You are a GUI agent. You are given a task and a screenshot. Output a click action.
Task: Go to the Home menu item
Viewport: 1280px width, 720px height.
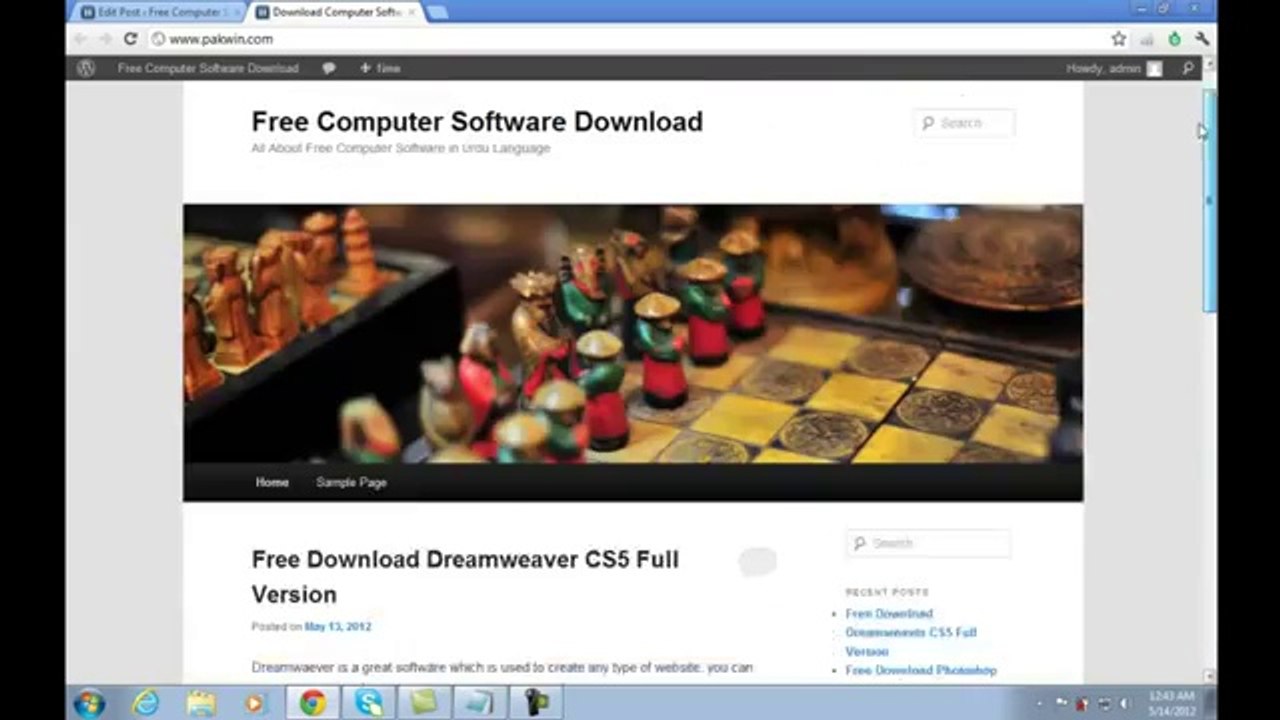(272, 482)
